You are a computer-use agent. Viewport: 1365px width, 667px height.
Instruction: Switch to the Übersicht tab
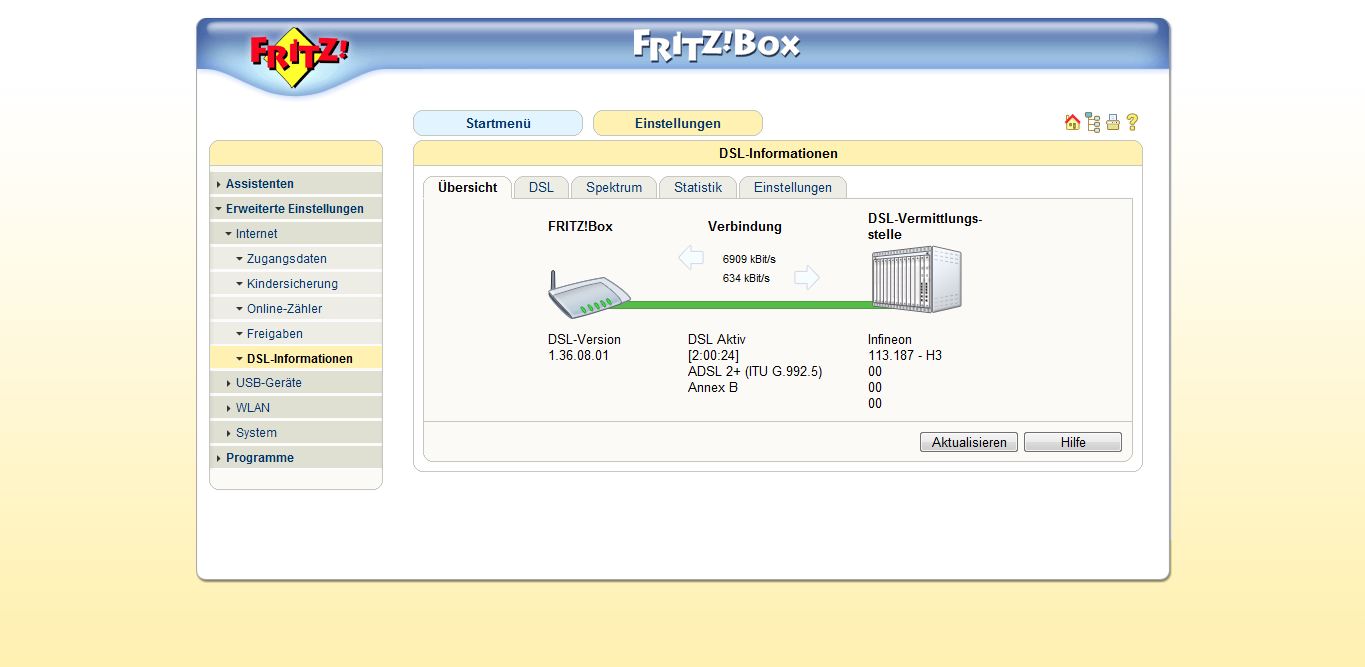pos(467,187)
